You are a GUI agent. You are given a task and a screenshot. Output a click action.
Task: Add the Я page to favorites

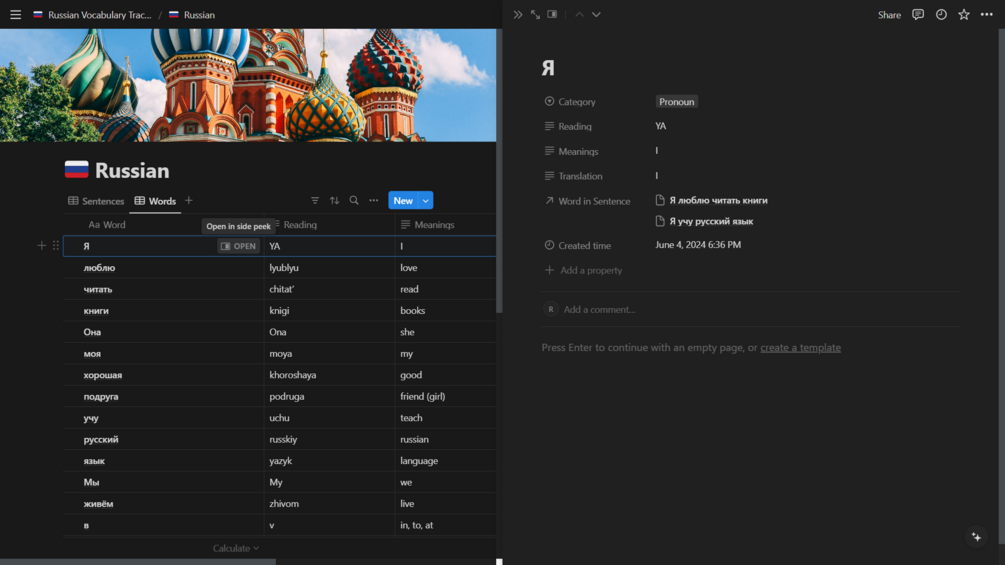(963, 15)
